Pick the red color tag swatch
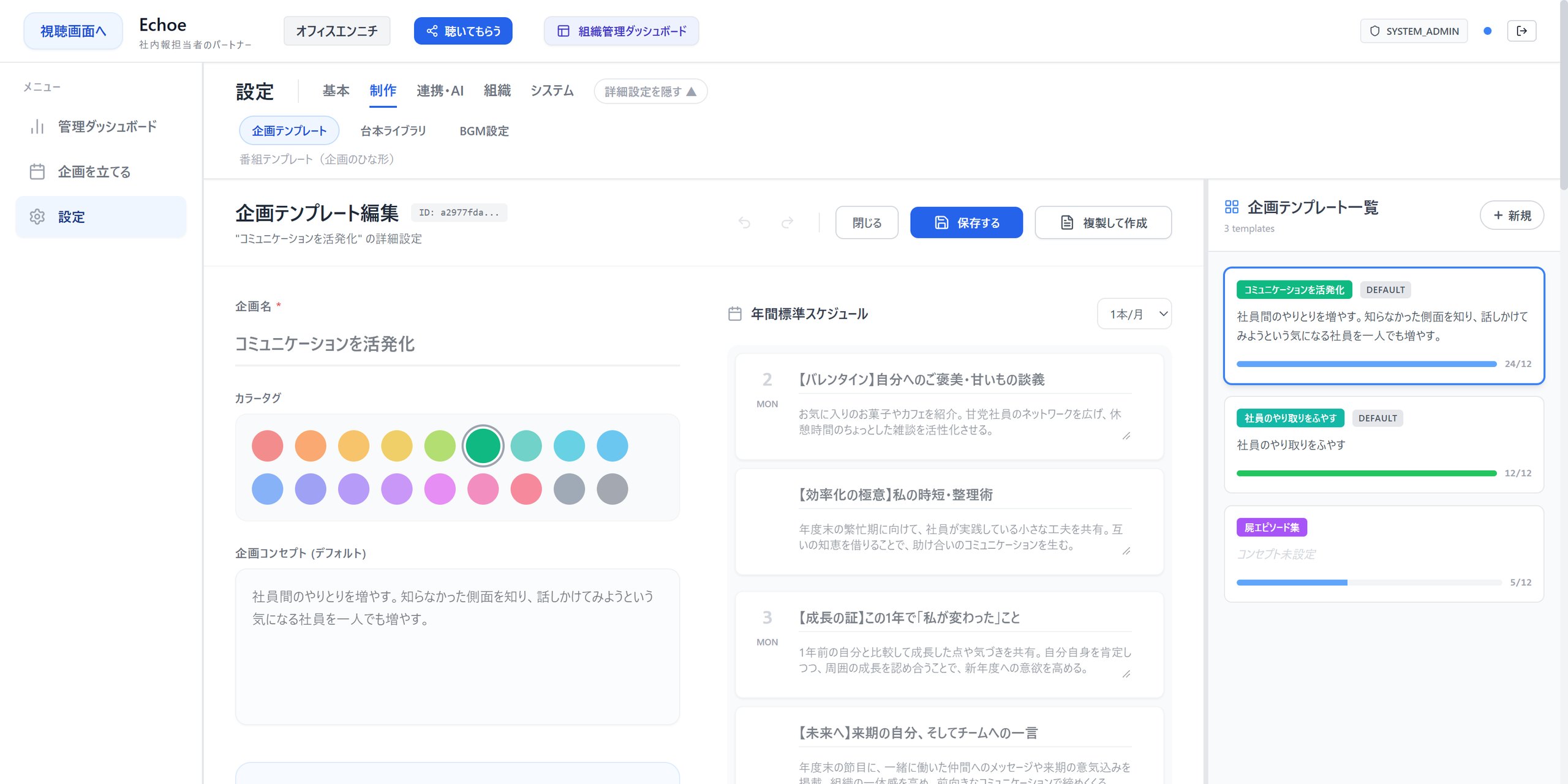Screen dimensions: 1568x784 [268, 445]
